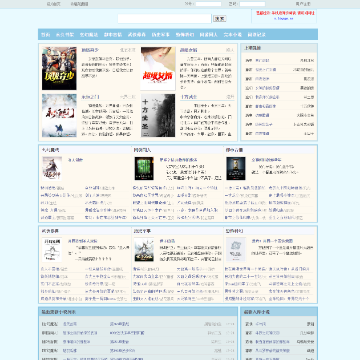
Task: Open the cover thumbnail in 武侠修真 section
Action: pos(52,250)
